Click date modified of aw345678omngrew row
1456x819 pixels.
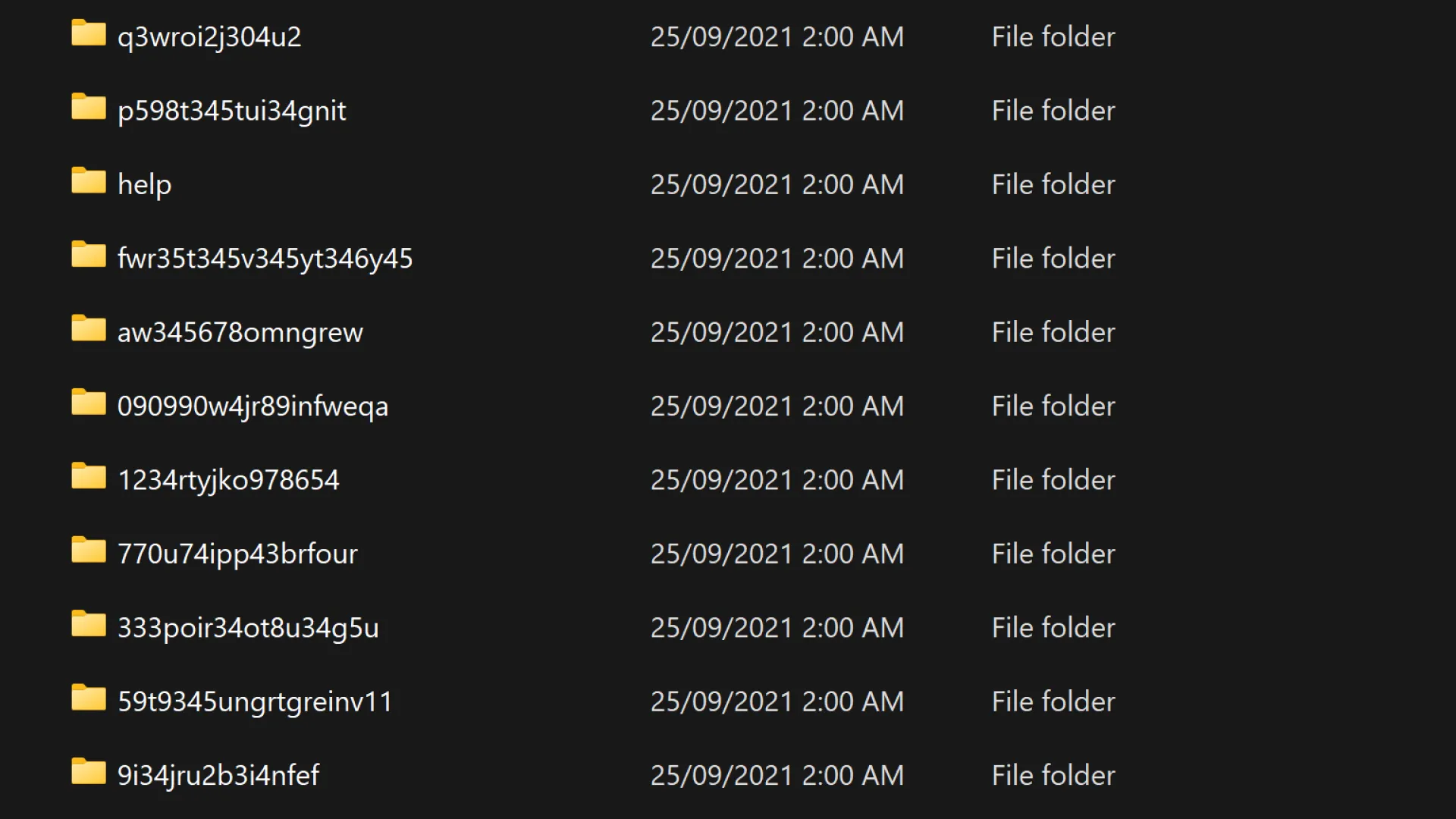pos(777,332)
